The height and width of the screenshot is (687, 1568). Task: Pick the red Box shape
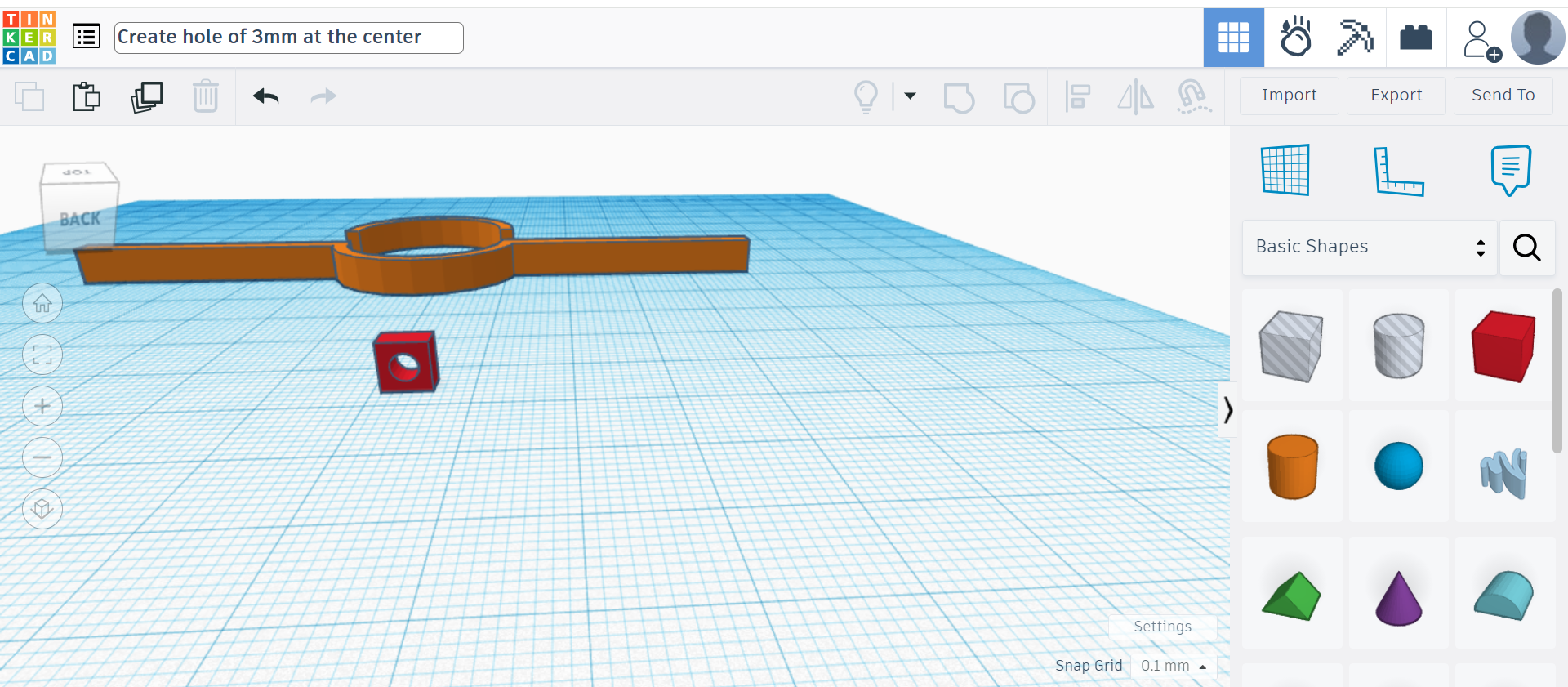(1503, 346)
